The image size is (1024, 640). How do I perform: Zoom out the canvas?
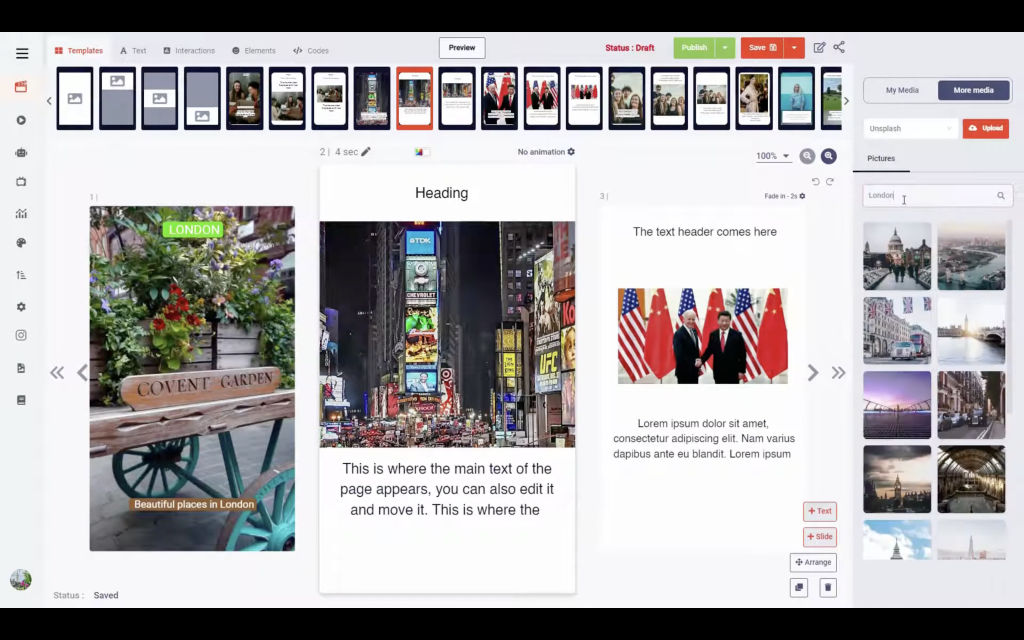[x=807, y=156]
